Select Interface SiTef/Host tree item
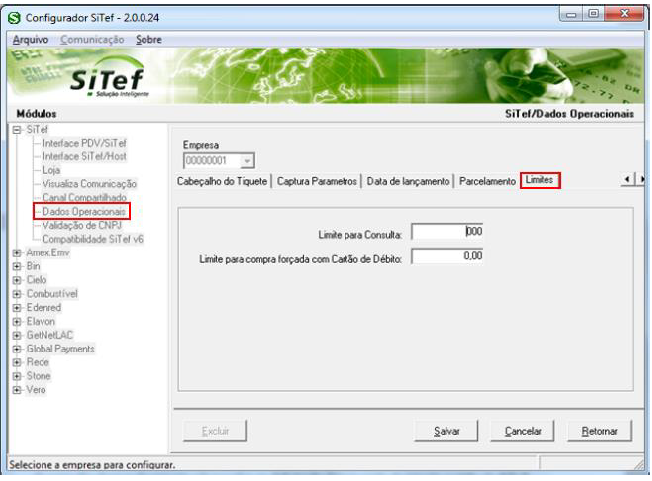The image size is (652, 481). coord(84,157)
